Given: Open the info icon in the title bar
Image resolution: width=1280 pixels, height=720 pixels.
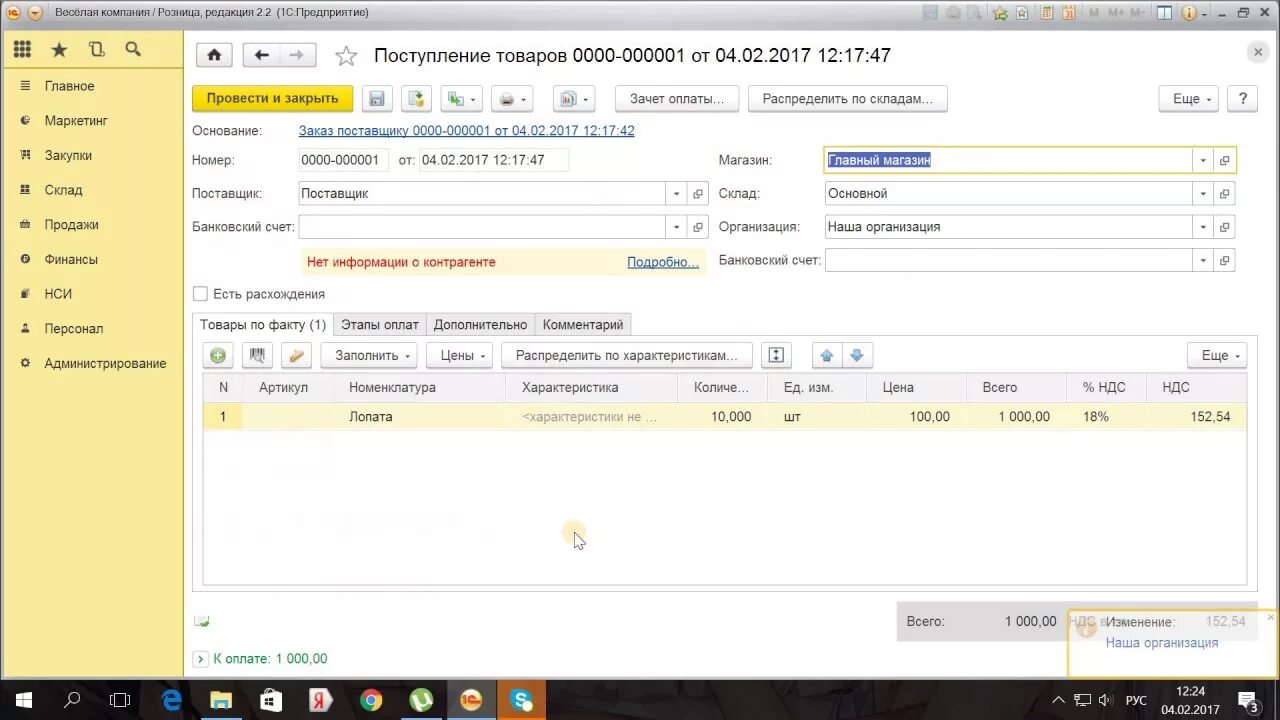Looking at the screenshot, I should pos(1190,13).
